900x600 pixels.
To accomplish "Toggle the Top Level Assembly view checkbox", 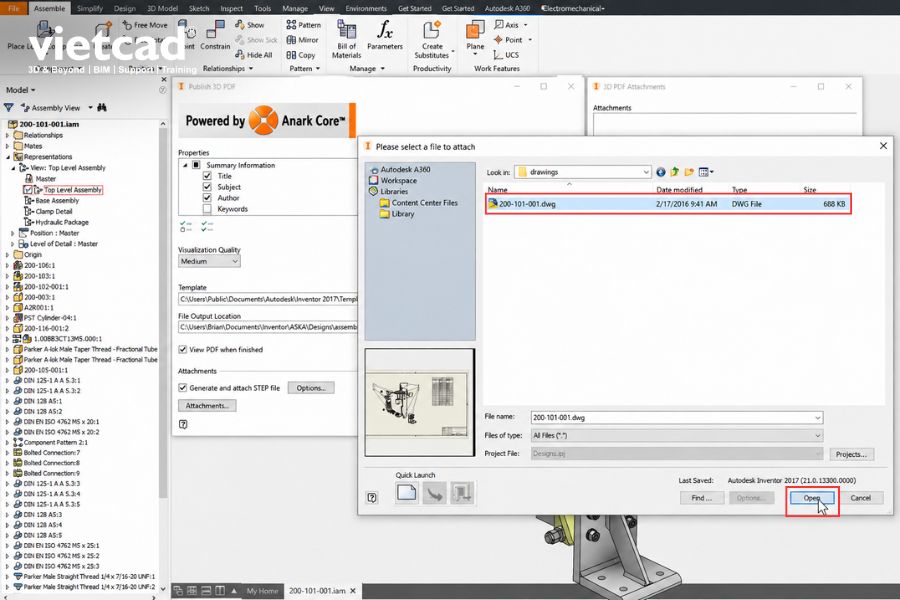I will pyautogui.click(x=28, y=189).
